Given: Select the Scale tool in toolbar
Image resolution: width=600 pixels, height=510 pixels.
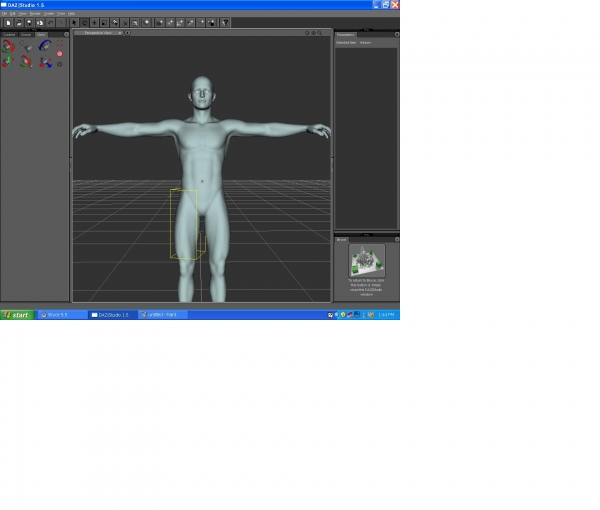Looking at the screenshot, I should tap(104, 23).
